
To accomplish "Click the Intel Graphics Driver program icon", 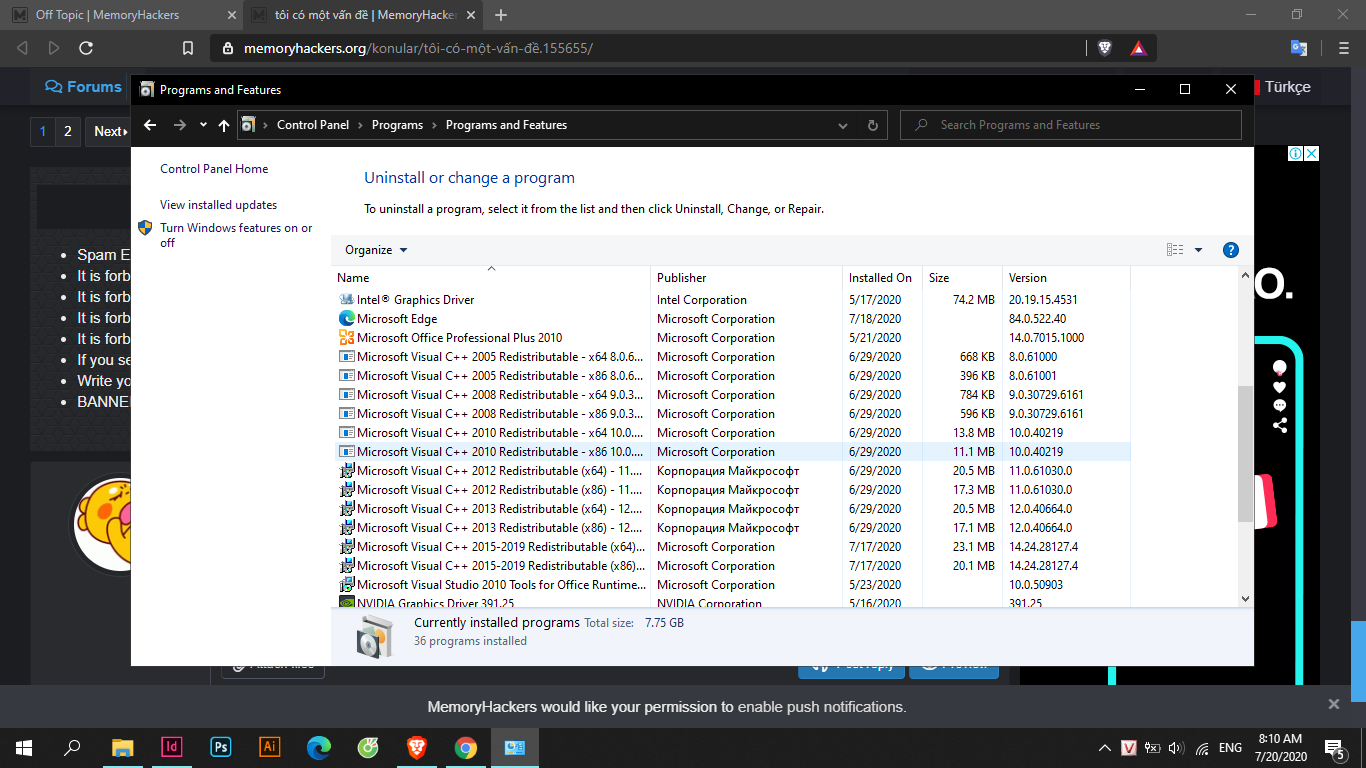I will pos(347,300).
